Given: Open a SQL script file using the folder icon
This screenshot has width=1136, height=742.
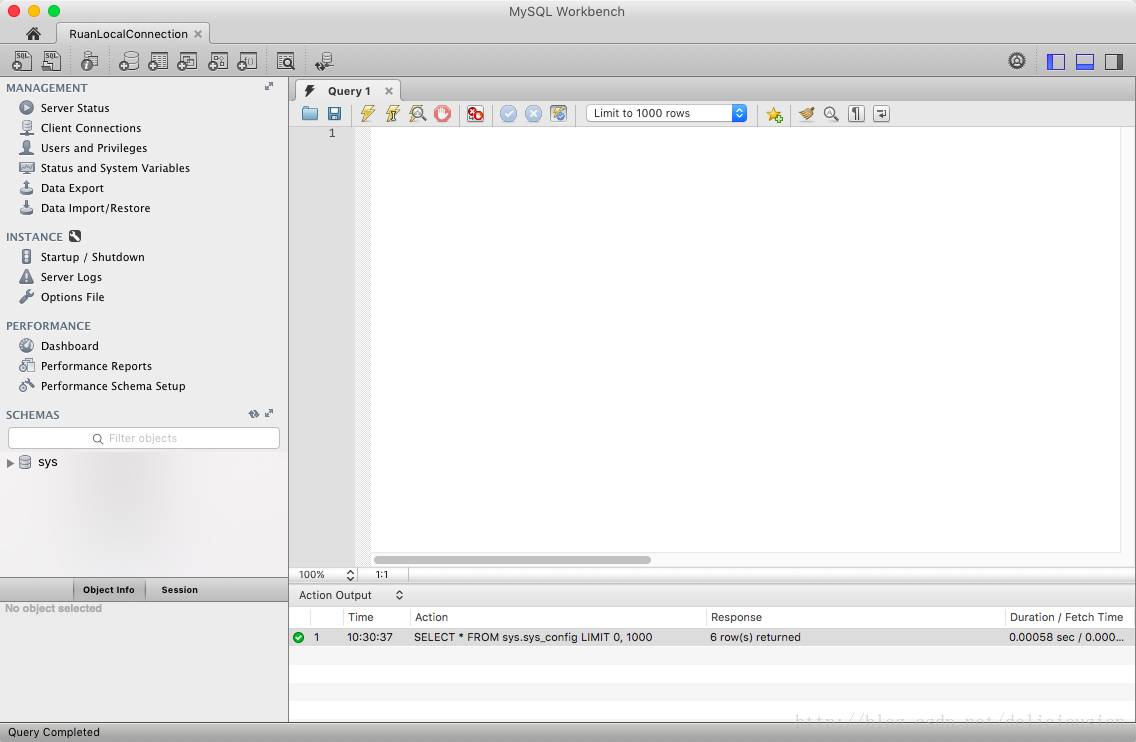Looking at the screenshot, I should coord(310,114).
